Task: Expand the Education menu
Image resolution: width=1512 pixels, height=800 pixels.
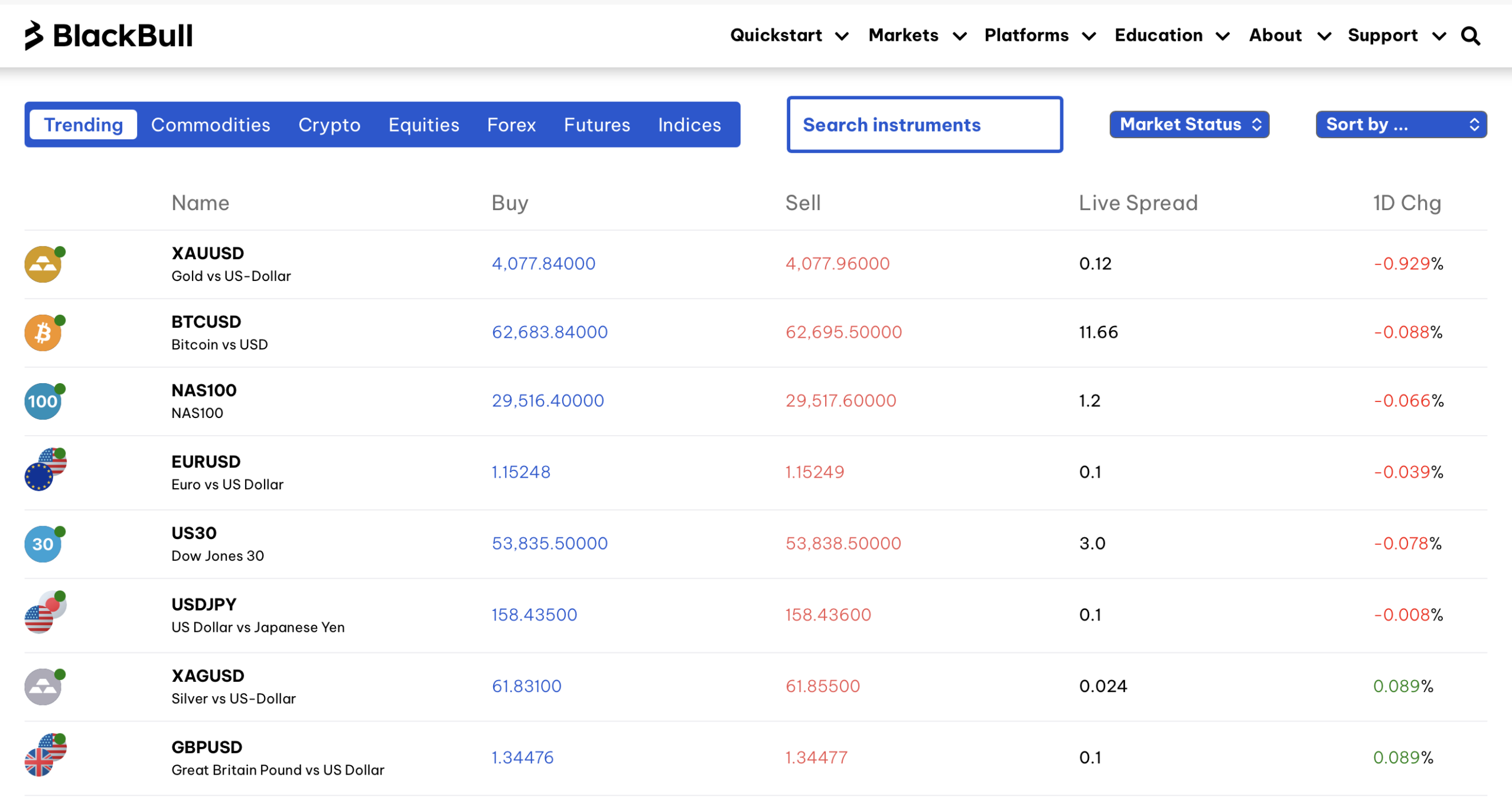Action: tap(1172, 35)
